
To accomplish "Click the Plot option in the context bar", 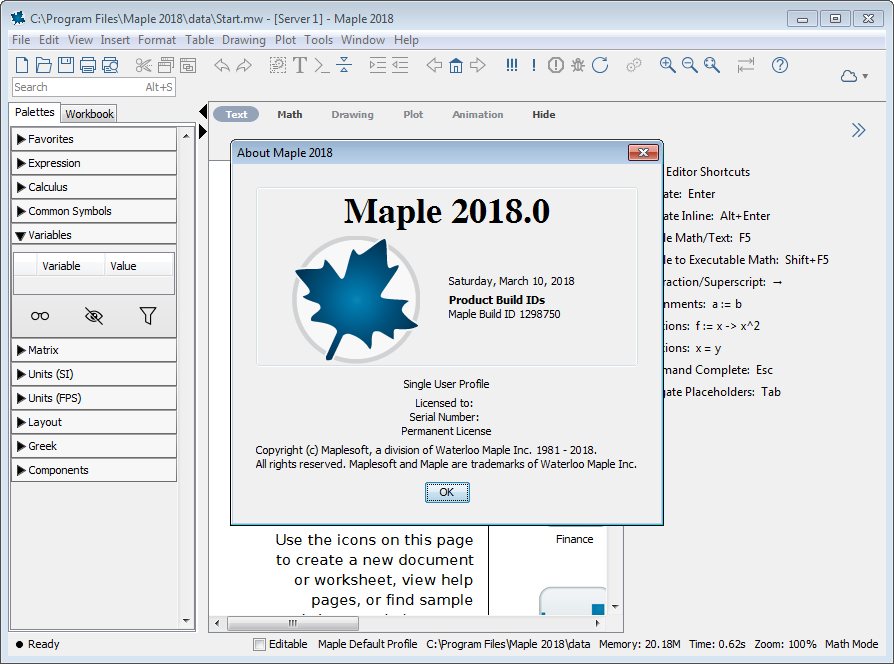I will pos(413,115).
